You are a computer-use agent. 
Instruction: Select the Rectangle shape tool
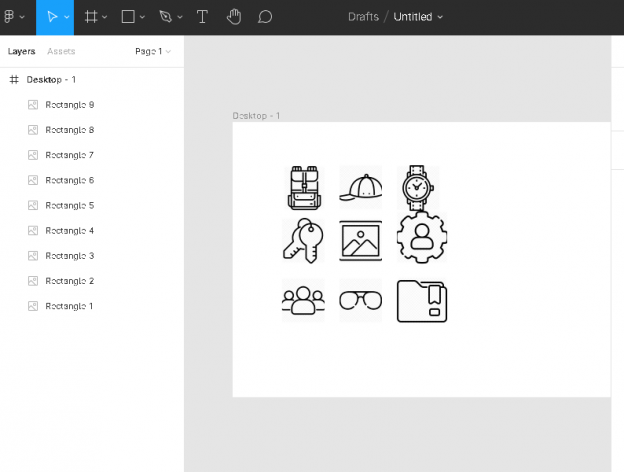tap(128, 17)
